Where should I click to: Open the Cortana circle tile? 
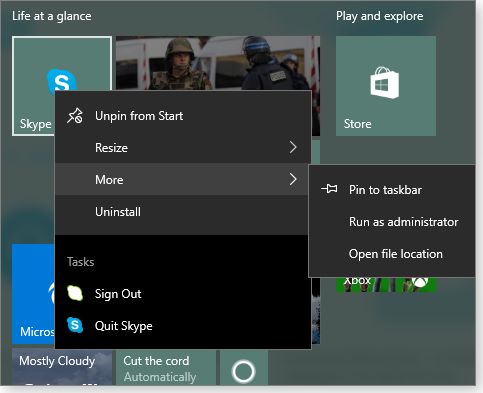point(244,367)
